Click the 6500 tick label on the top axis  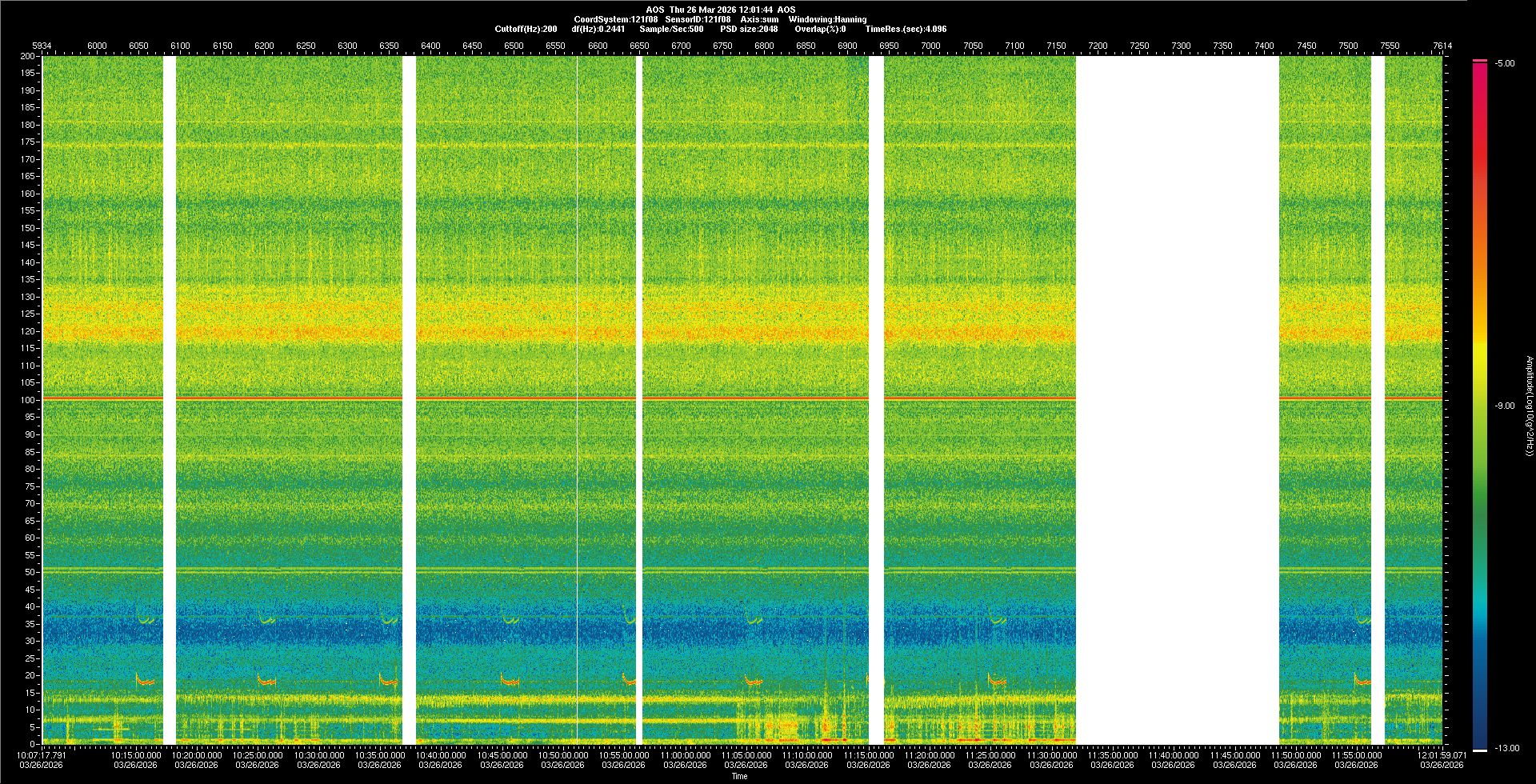514,46
